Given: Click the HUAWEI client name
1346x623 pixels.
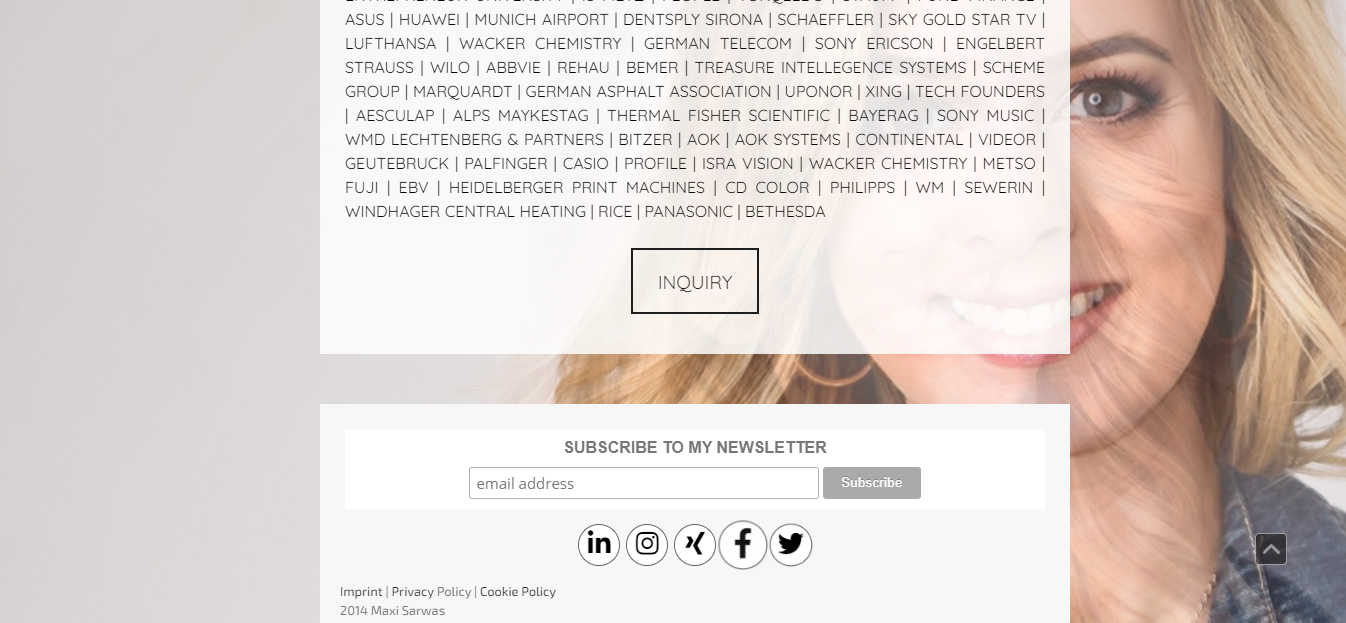Looking at the screenshot, I should tap(429, 19).
